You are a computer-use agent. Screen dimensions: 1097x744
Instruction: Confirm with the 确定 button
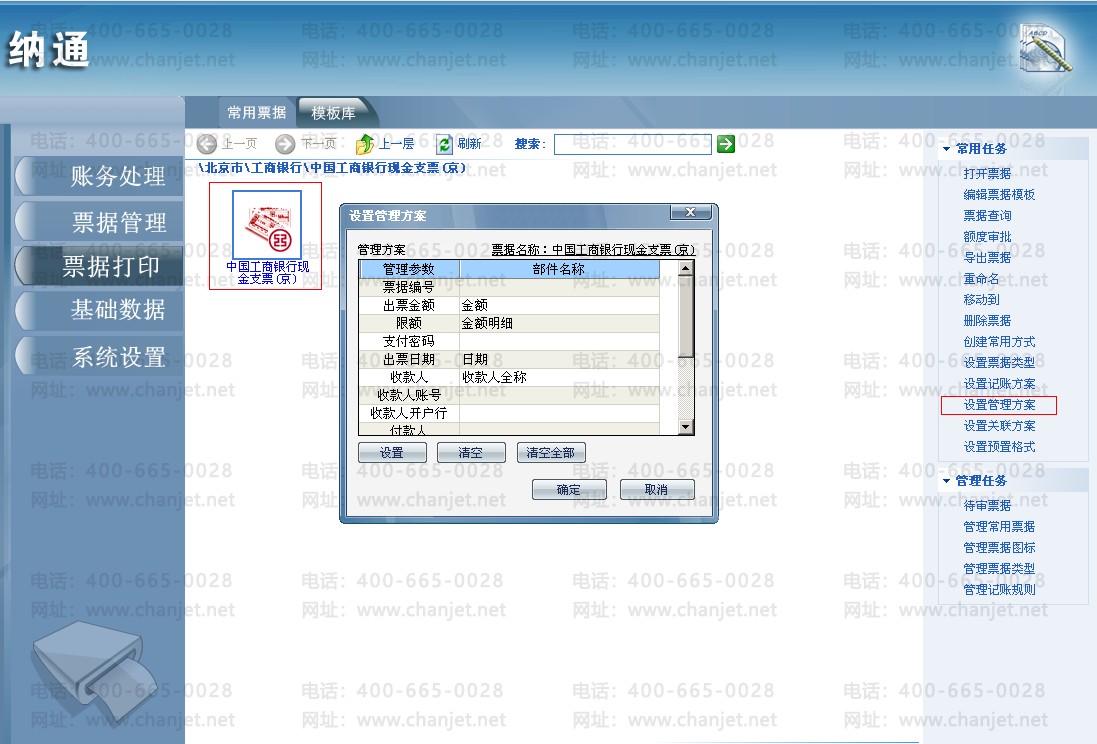tap(569, 489)
